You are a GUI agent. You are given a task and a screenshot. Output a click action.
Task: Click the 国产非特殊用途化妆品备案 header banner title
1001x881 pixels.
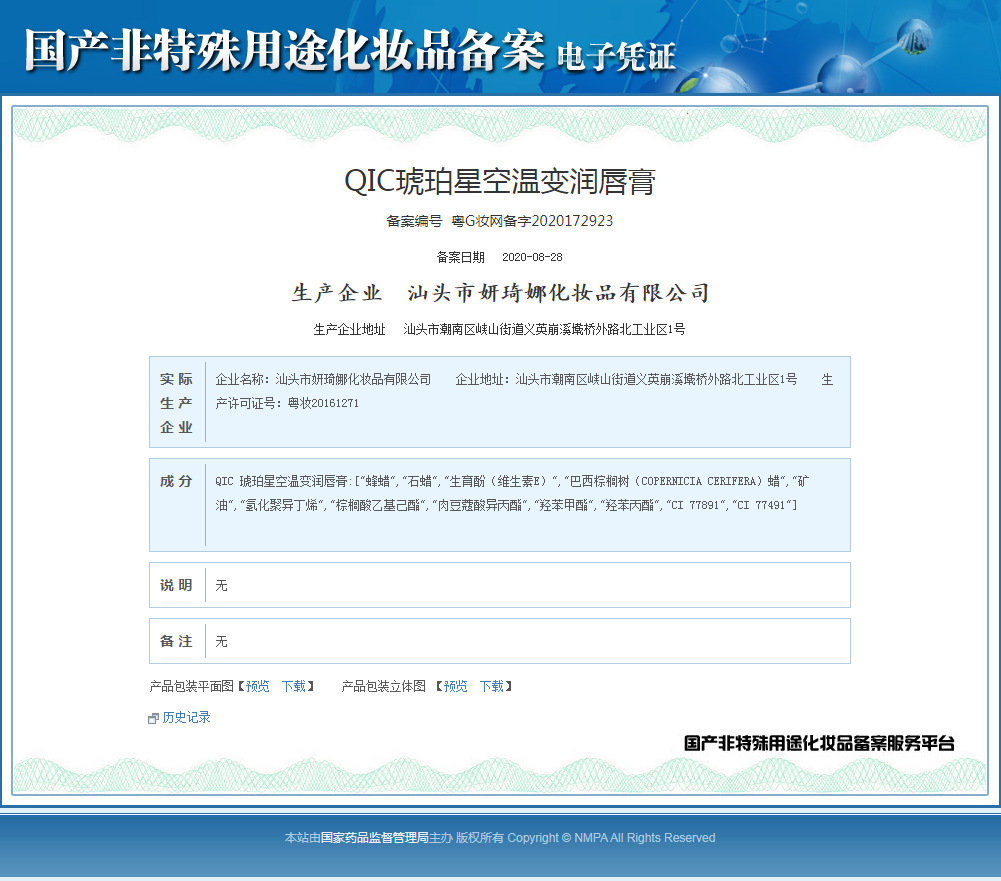tap(284, 50)
